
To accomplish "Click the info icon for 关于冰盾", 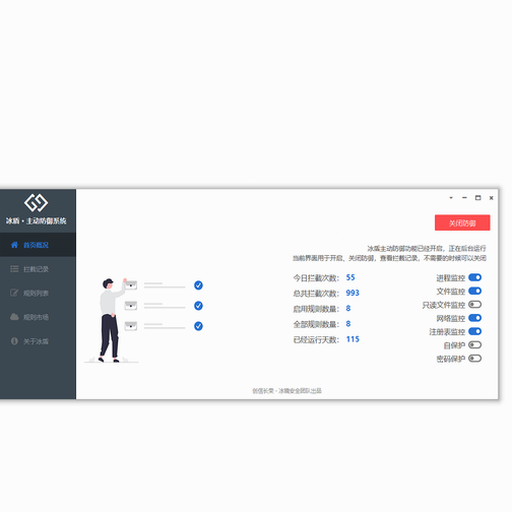I will click(14, 341).
